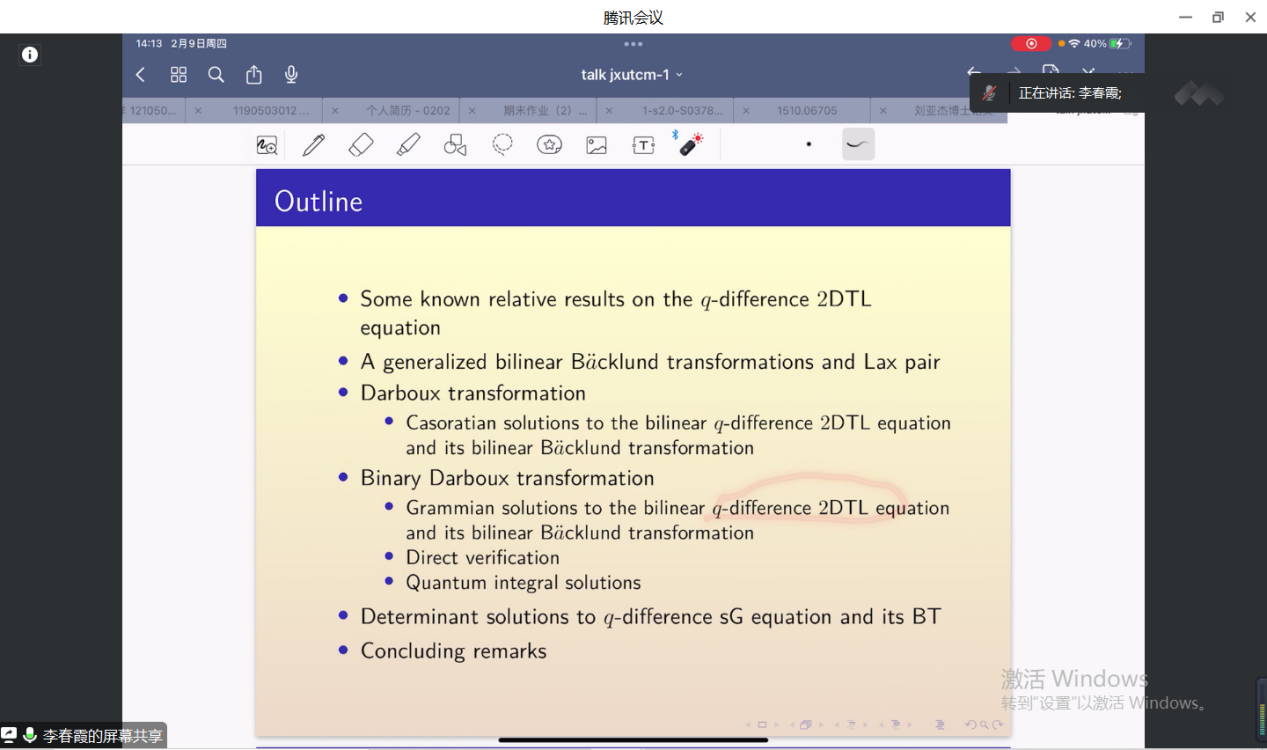Image resolution: width=1267 pixels, height=750 pixels.
Task: Click the Darboux transformation bullet
Action: click(473, 393)
